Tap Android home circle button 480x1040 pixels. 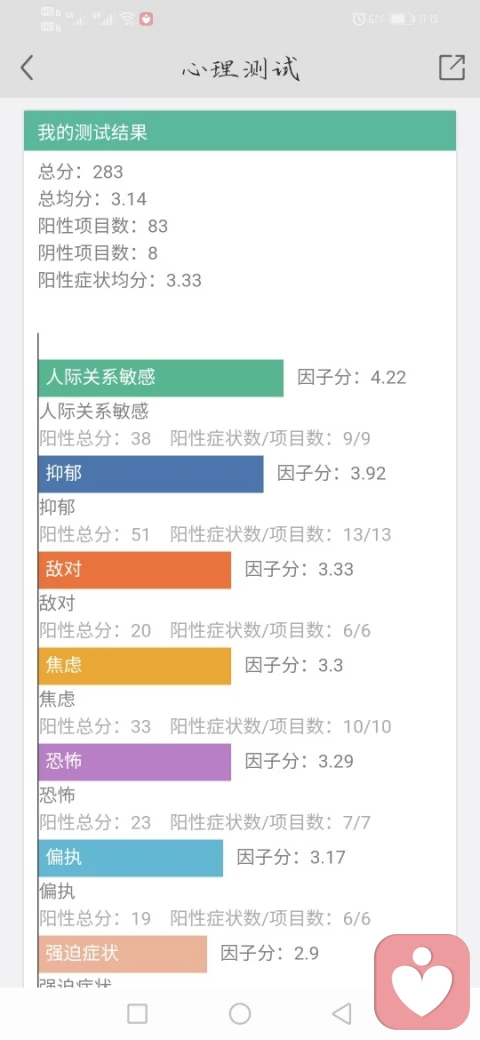(x=240, y=1013)
